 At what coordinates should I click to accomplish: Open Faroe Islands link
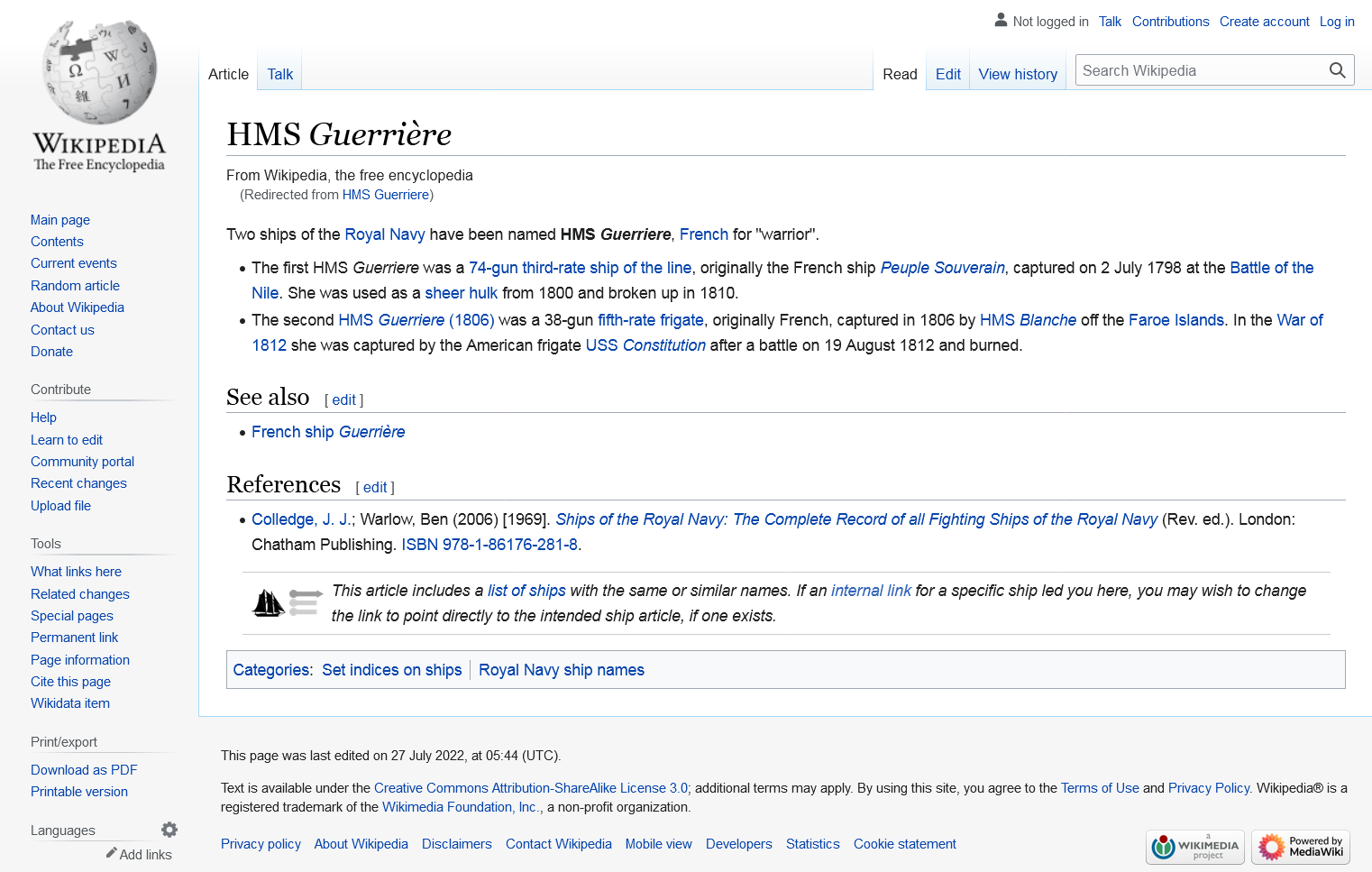point(1176,320)
